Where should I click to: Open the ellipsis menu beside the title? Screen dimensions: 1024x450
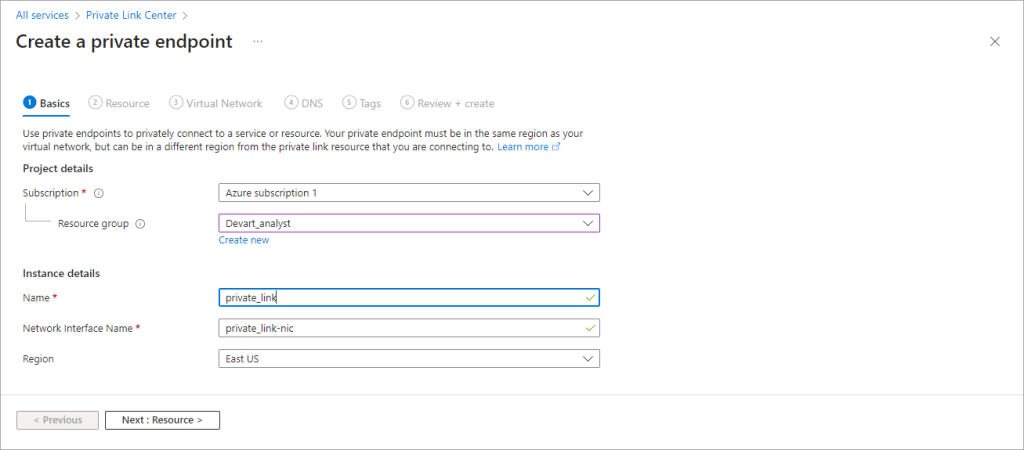[258, 42]
